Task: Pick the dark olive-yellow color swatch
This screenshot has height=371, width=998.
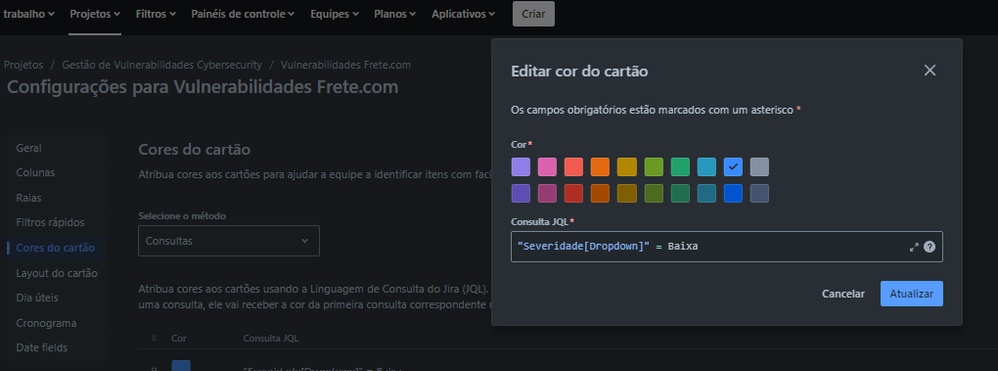Action: point(627,193)
